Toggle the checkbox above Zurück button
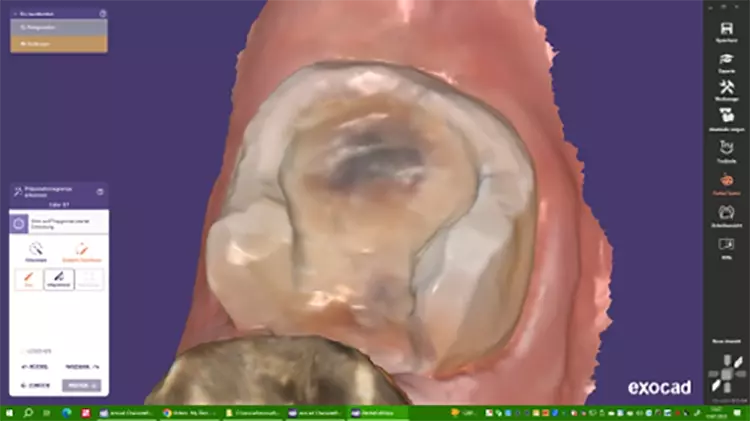This screenshot has height=421, width=750. pos(24,351)
